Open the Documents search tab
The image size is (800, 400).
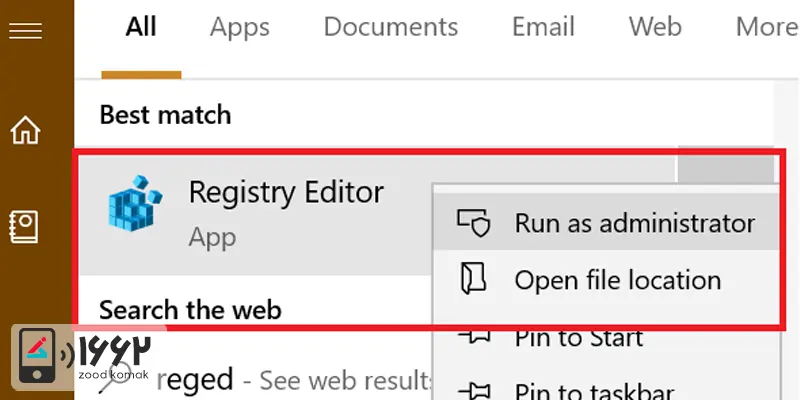point(391,27)
